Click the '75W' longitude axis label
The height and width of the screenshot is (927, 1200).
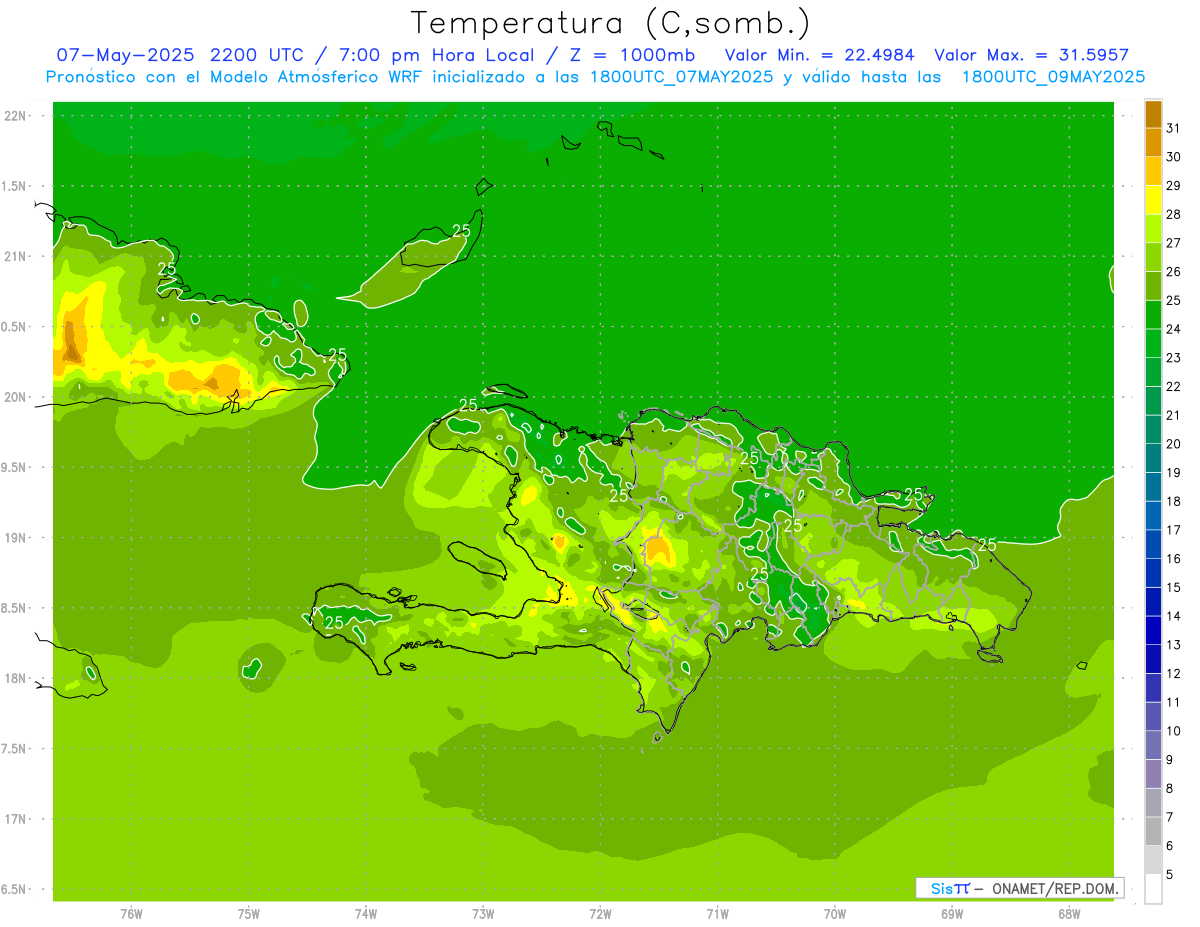point(249,913)
